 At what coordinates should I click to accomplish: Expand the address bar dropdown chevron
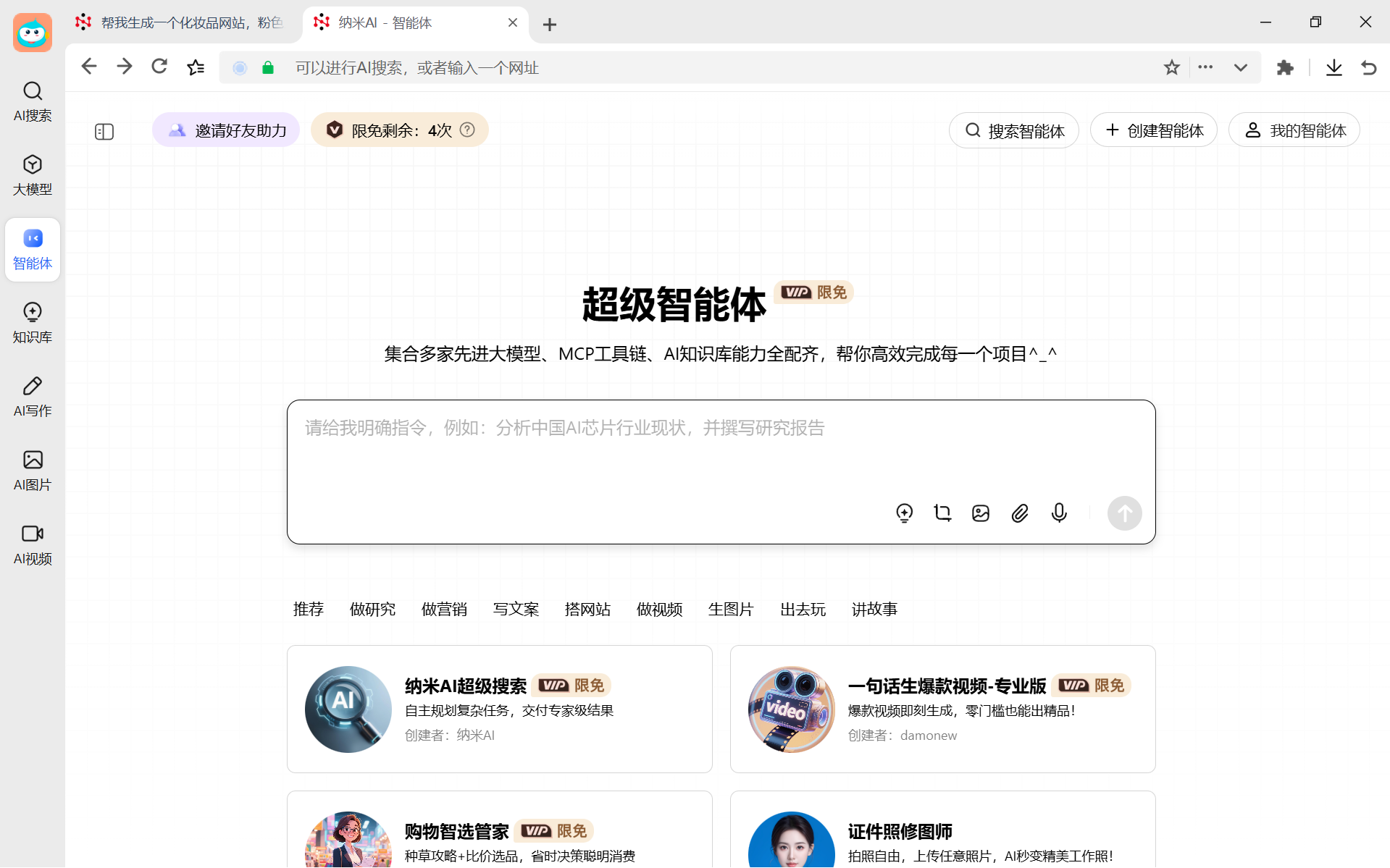(x=1241, y=67)
